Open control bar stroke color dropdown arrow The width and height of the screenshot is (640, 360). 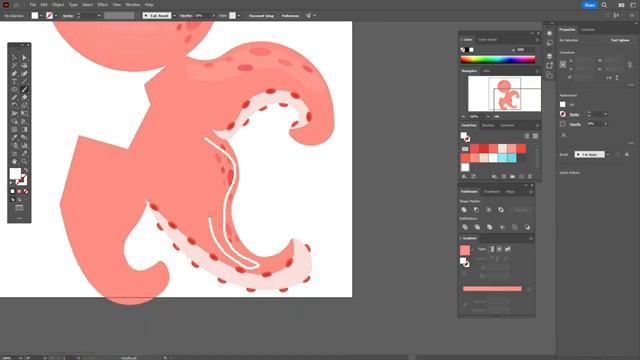(x=56, y=16)
